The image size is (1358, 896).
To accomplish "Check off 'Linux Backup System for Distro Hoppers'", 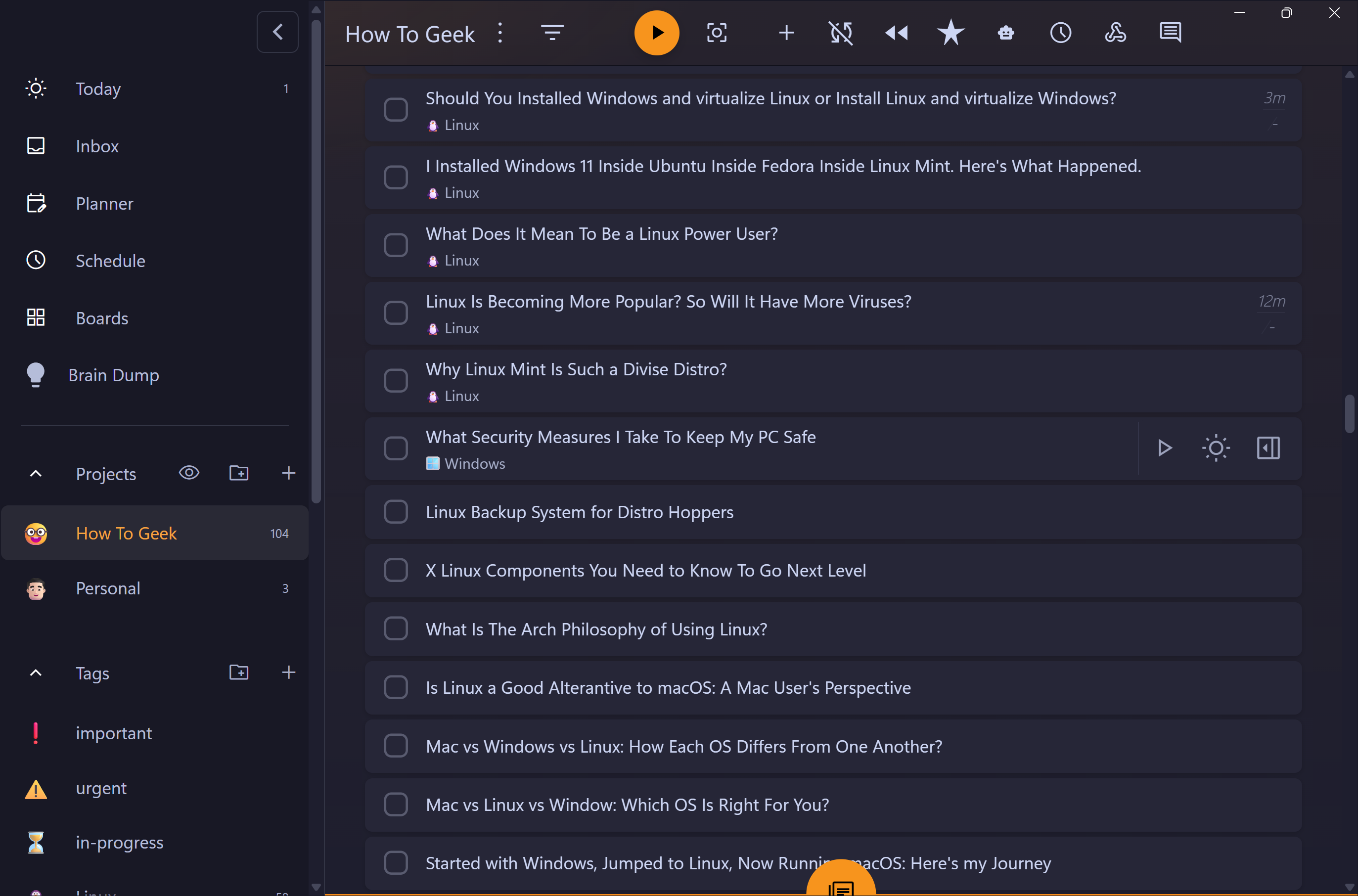I will tap(396, 512).
